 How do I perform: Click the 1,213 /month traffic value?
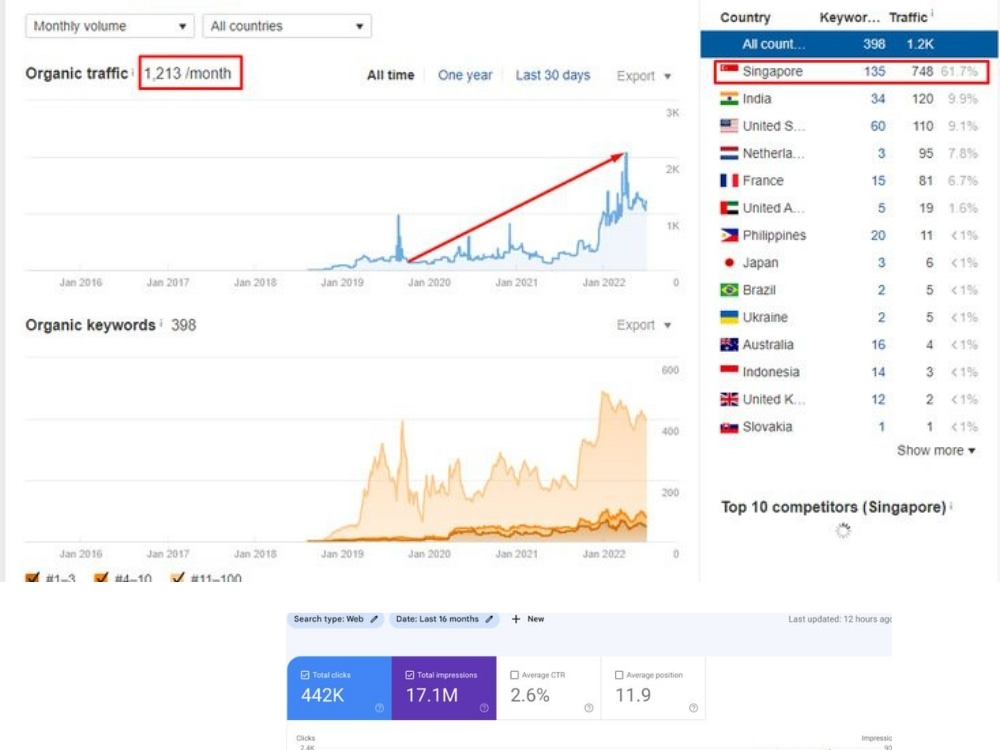tap(188, 73)
